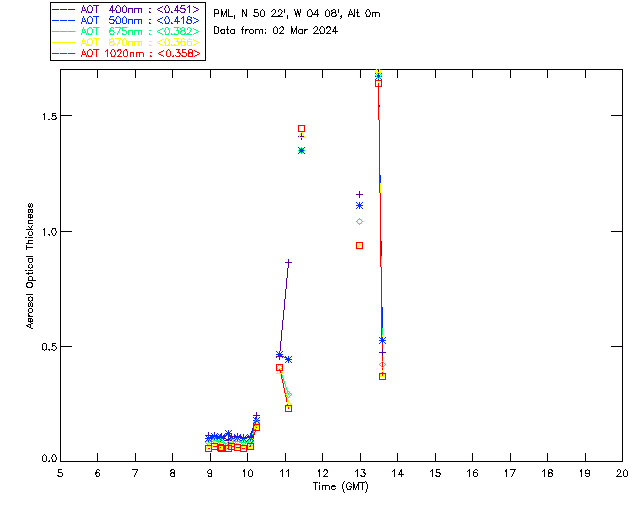Click the red square at top near AOT 1.64
Viewport: 640px width, 512px height.
pos(378,84)
